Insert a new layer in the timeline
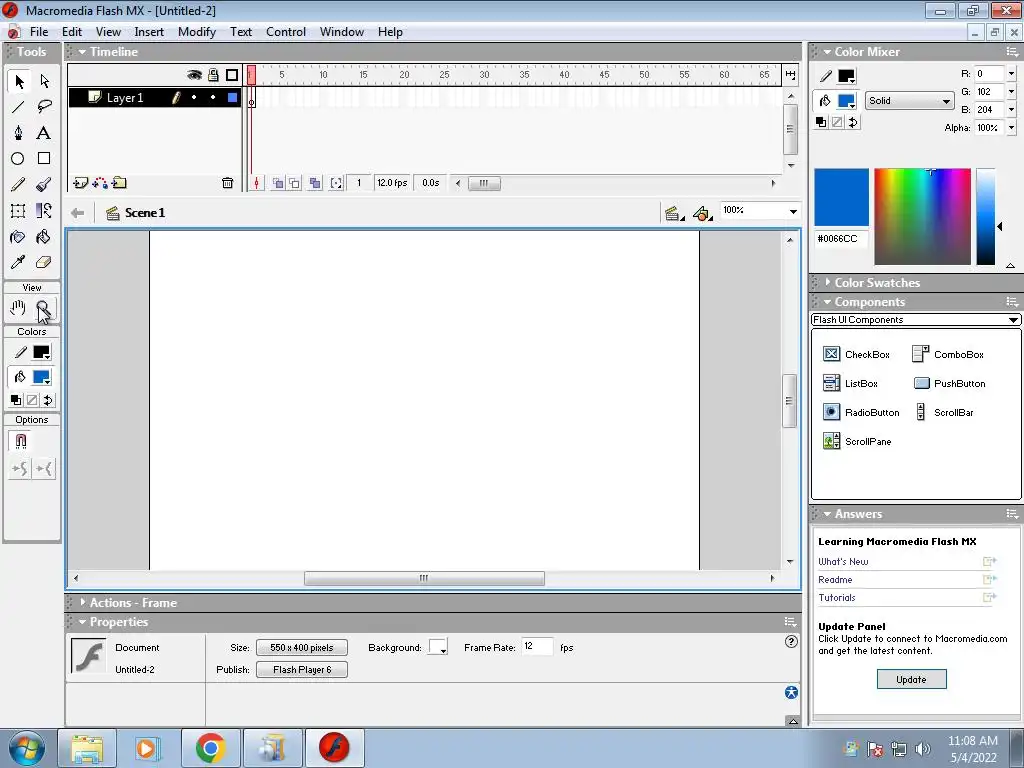This screenshot has height=768, width=1024. [80, 183]
